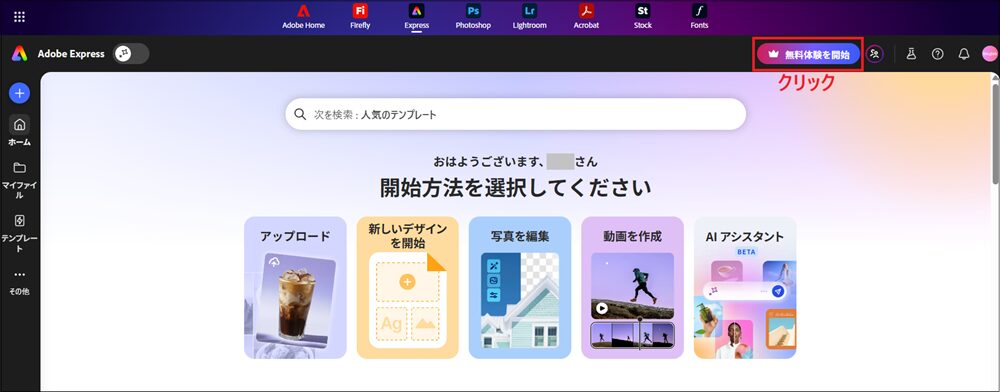
Task: Open その他 more options in sidebar
Action: pyautogui.click(x=19, y=282)
